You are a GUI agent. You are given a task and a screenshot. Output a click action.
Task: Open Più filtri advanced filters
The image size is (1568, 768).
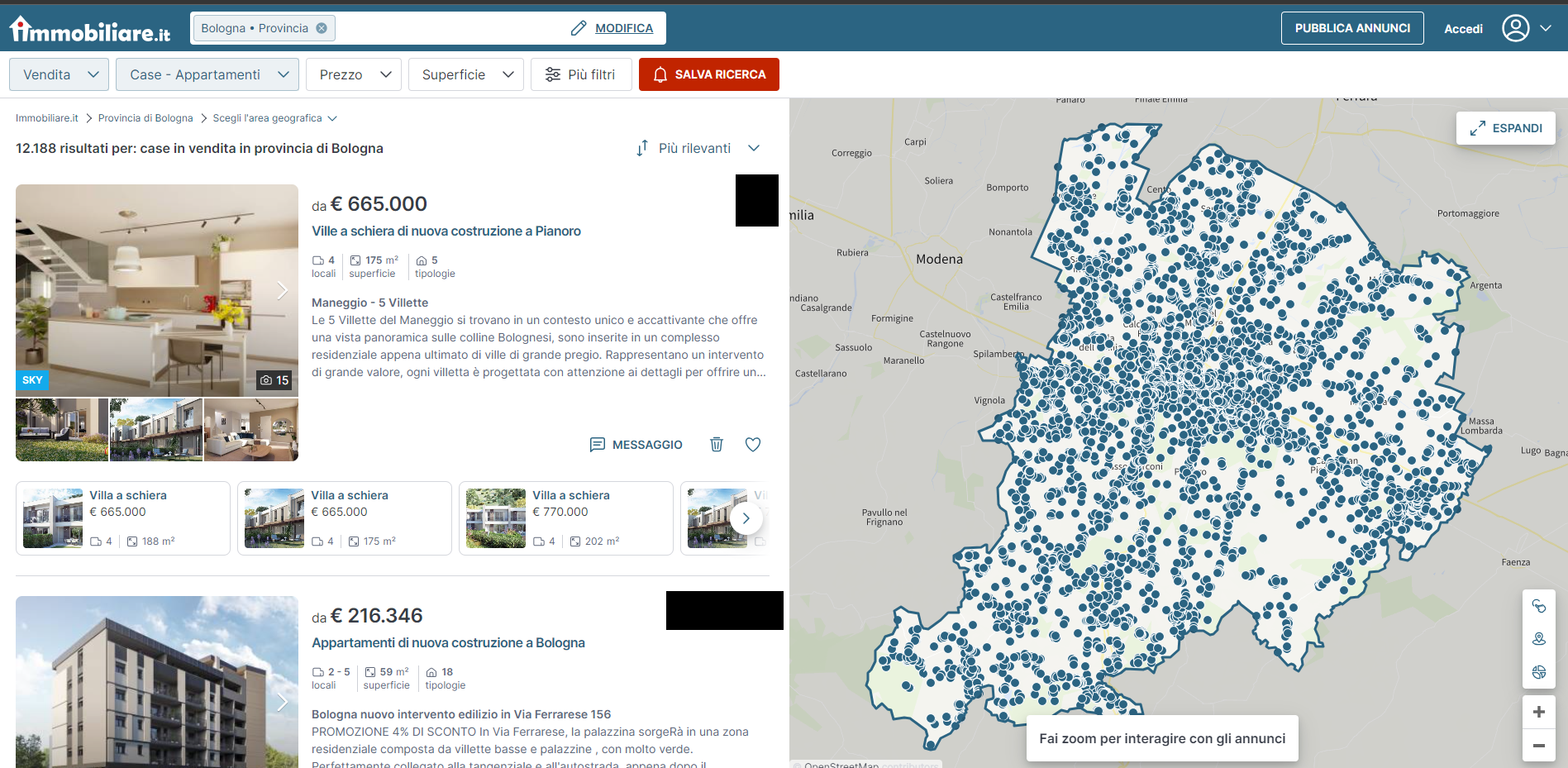click(x=581, y=74)
